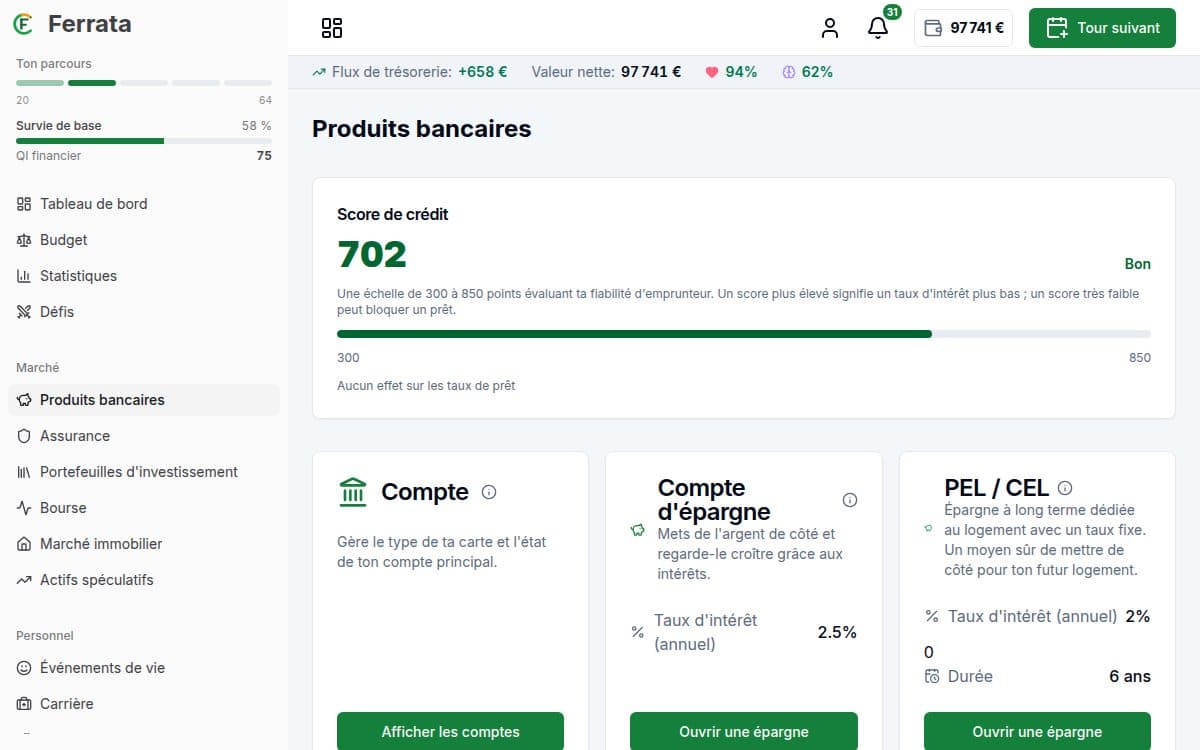Screen dimensions: 1200x750
Task: Go to Carrière page
Action: coord(144,704)
